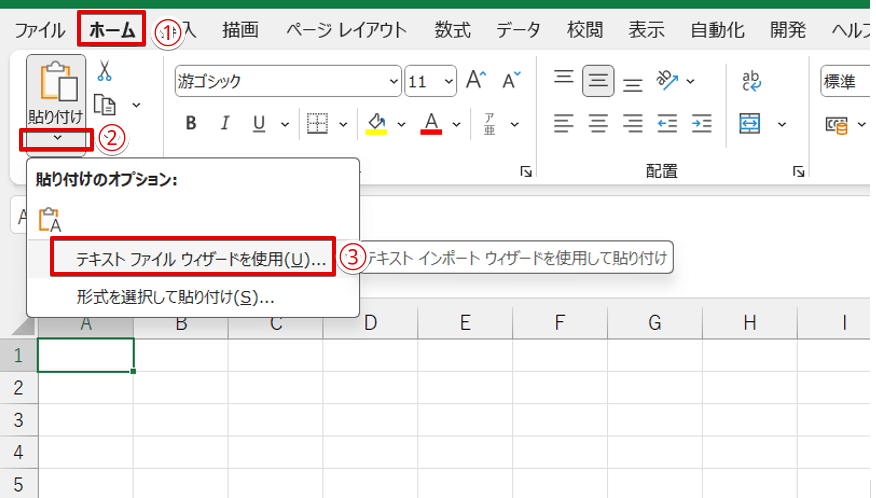The width and height of the screenshot is (876, 498).
Task: Increase font size with larger A icon
Action: click(x=476, y=80)
